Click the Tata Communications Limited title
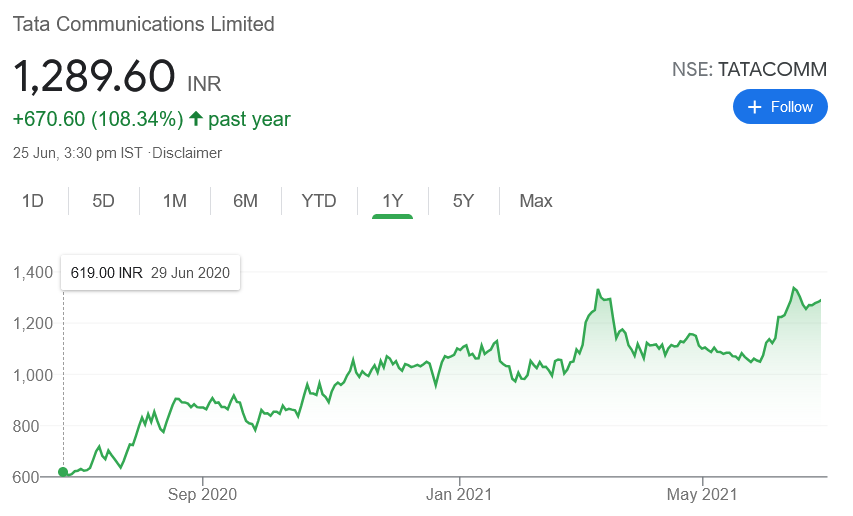This screenshot has width=853, height=516. tap(143, 23)
